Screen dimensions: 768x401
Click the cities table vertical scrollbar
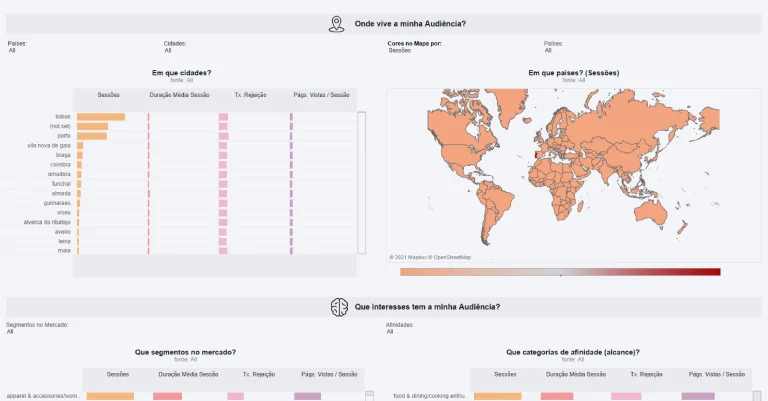coord(361,183)
